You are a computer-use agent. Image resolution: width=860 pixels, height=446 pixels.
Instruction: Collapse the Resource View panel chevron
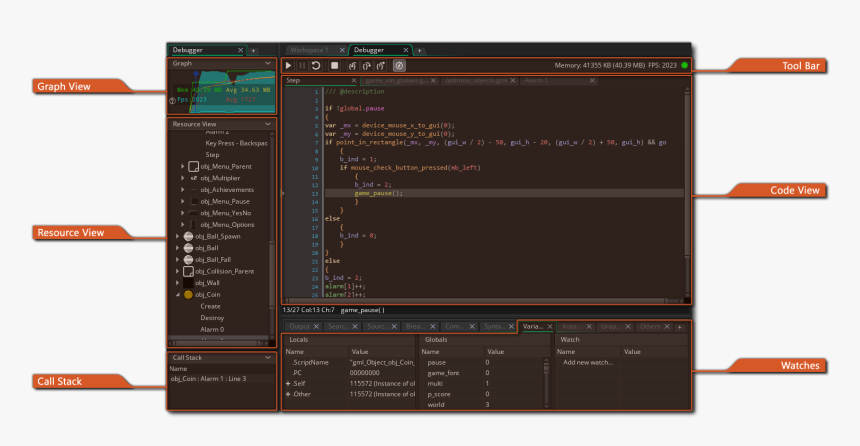coord(268,124)
